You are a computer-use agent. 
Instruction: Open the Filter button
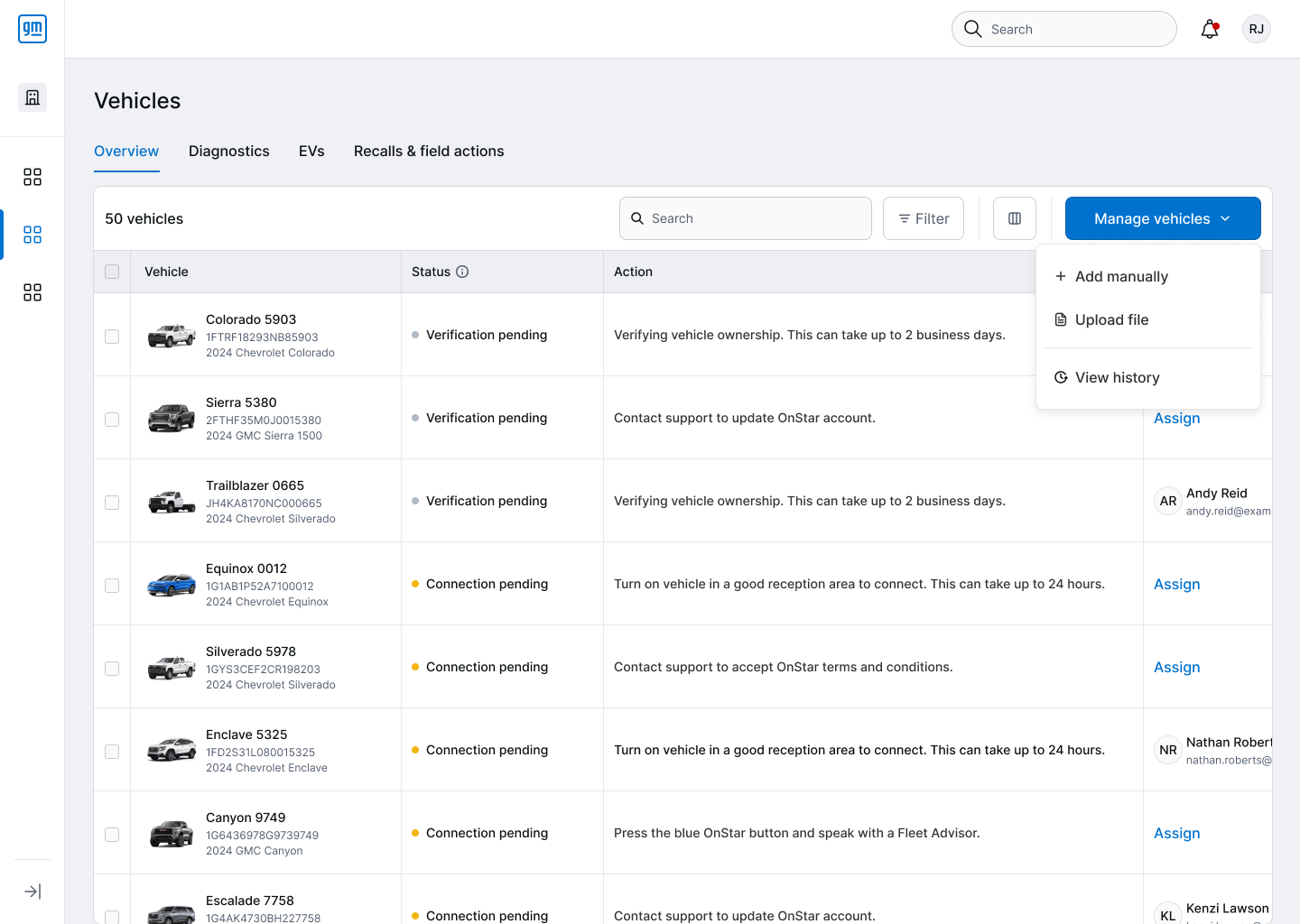pos(924,218)
